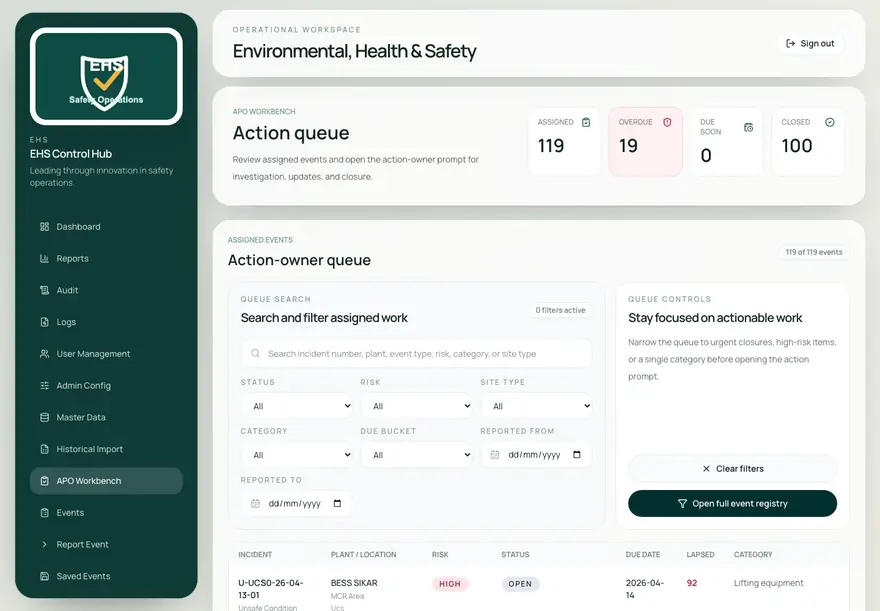Image resolution: width=880 pixels, height=611 pixels.
Task: Click calendar picker icon in Reported From
Action: coord(577,454)
